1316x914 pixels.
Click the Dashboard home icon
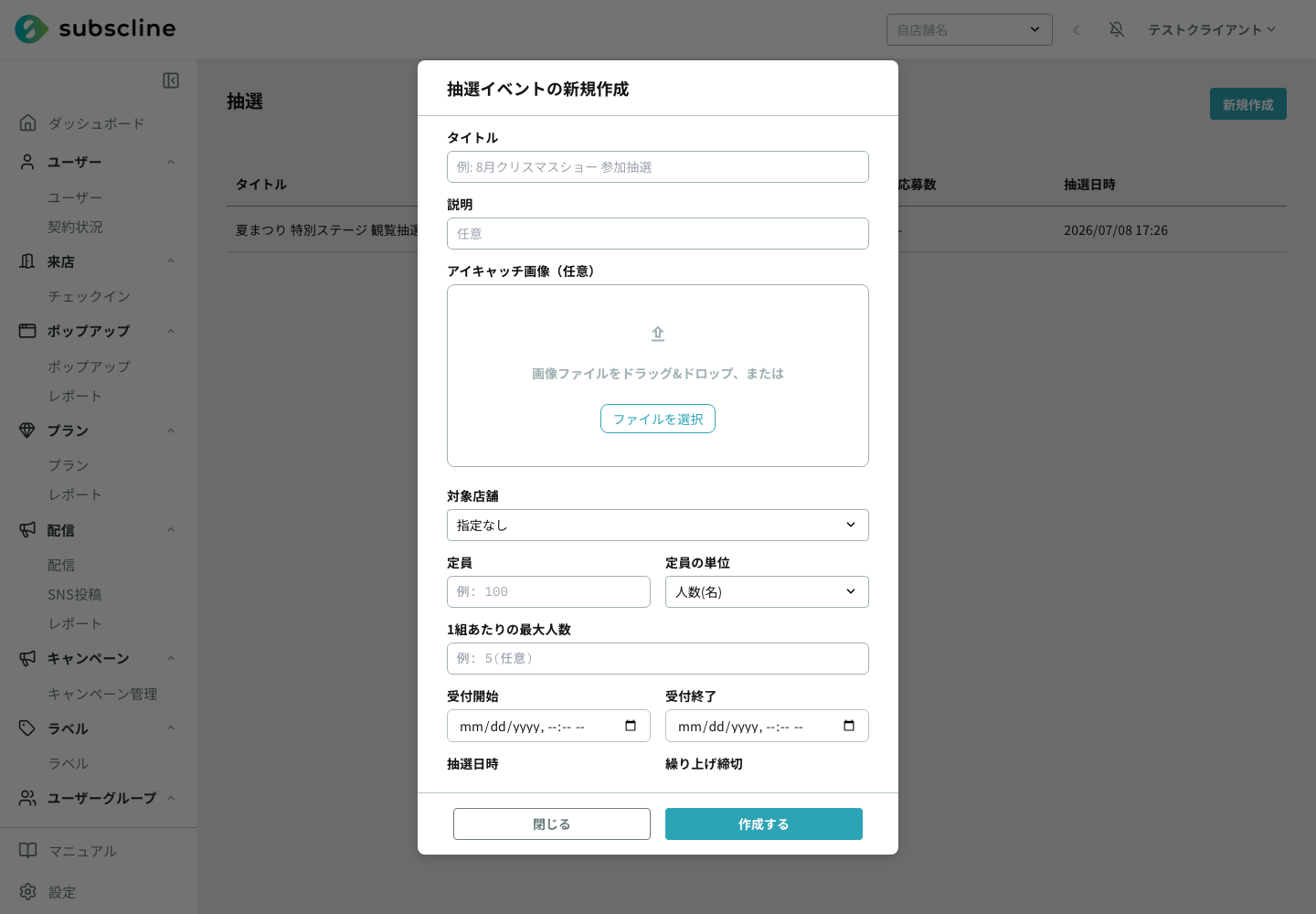(28, 122)
